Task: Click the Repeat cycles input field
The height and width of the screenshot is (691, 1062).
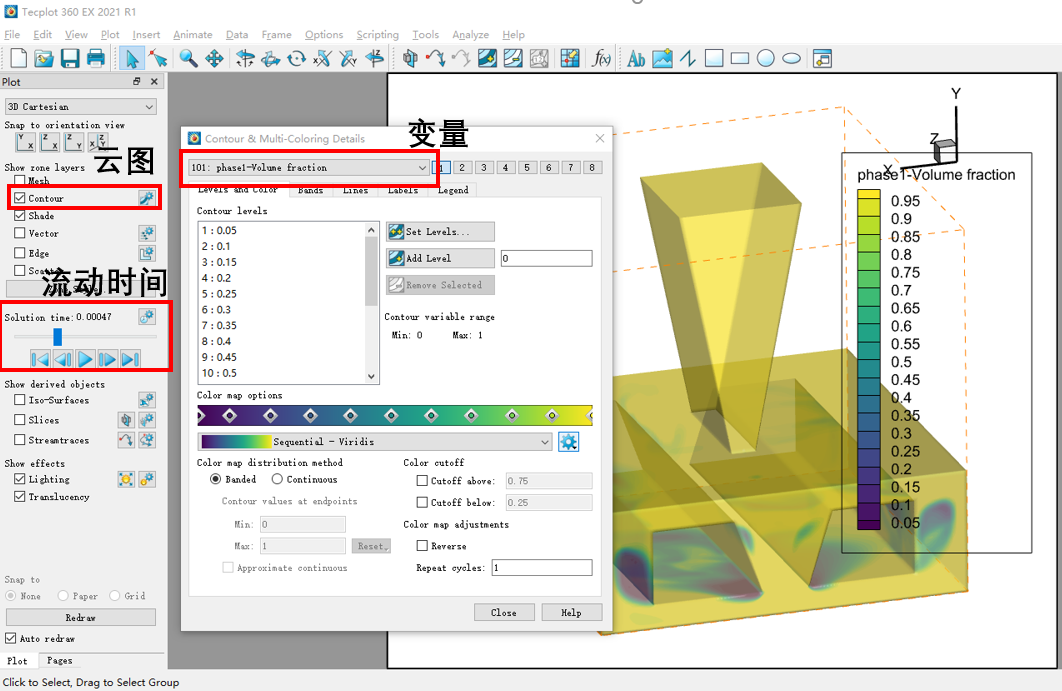Action: tap(542, 568)
